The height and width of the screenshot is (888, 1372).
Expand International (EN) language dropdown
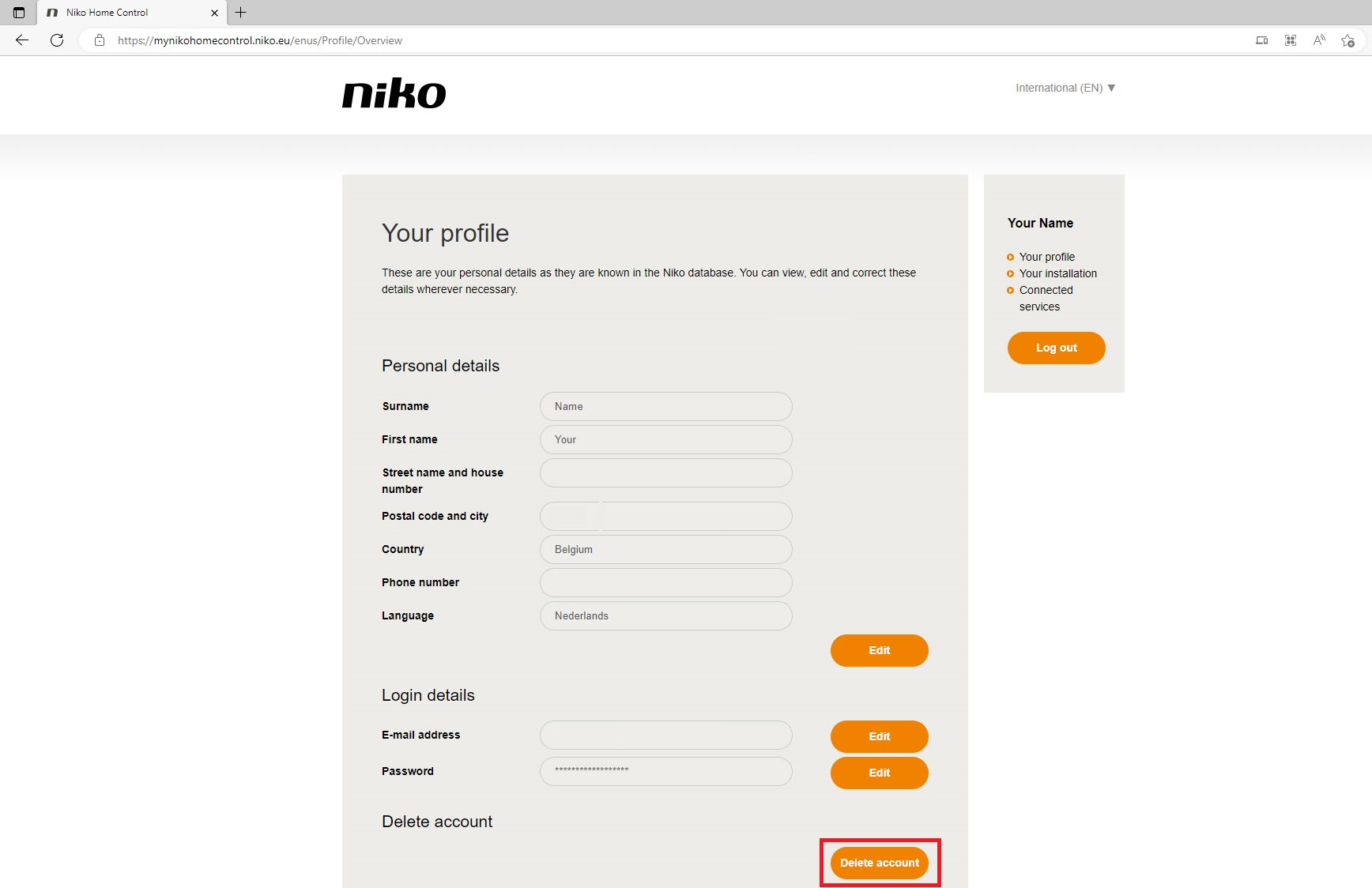[x=1065, y=88]
